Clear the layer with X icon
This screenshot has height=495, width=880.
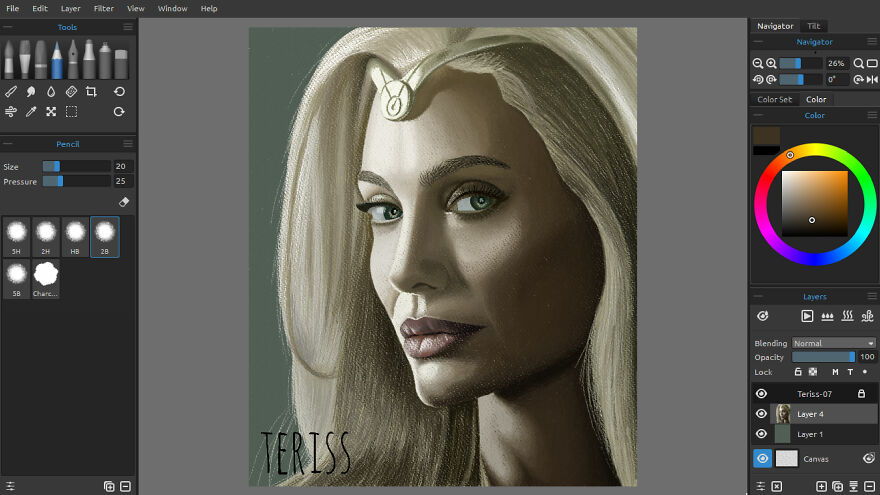pos(777,486)
